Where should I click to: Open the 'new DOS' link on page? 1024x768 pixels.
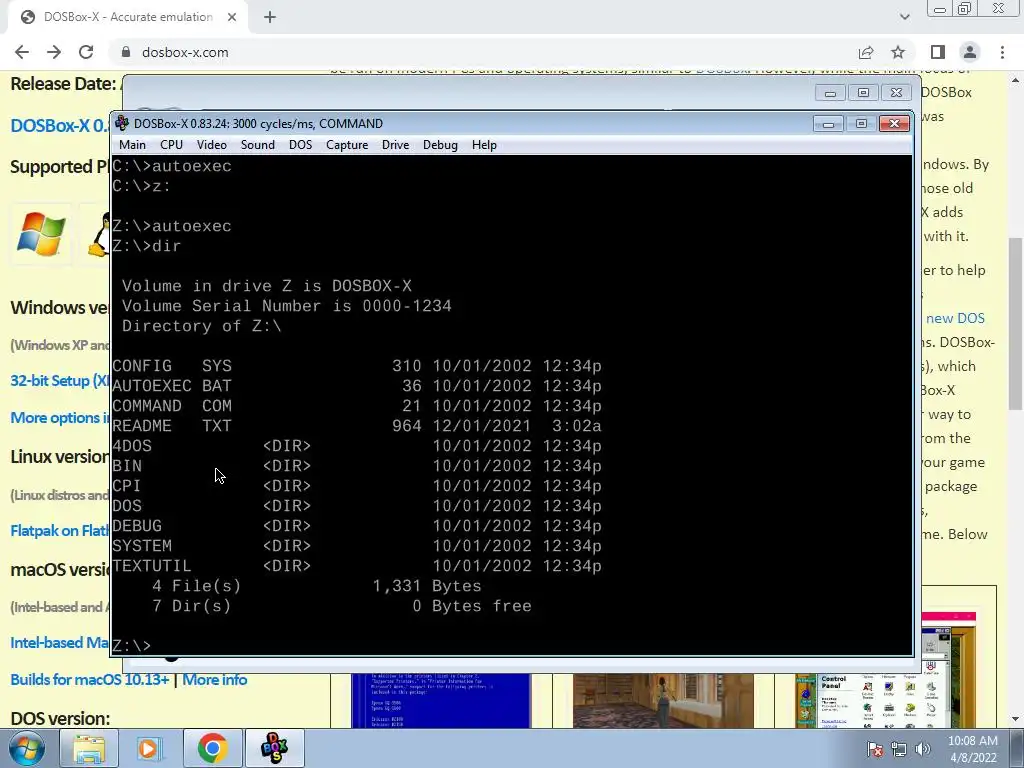coord(955,319)
